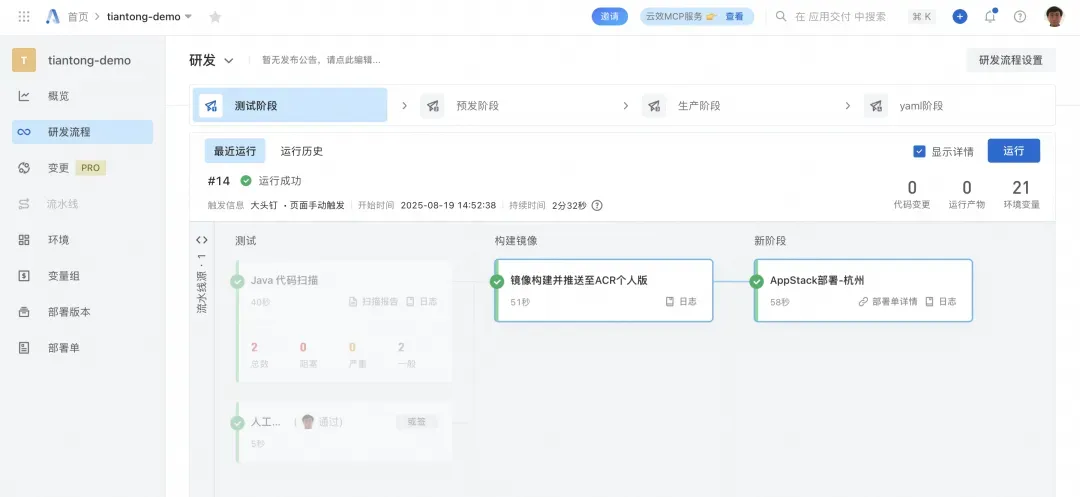Open 部署单 in the sidebar
The height and width of the screenshot is (497, 1080).
pyautogui.click(x=83, y=348)
